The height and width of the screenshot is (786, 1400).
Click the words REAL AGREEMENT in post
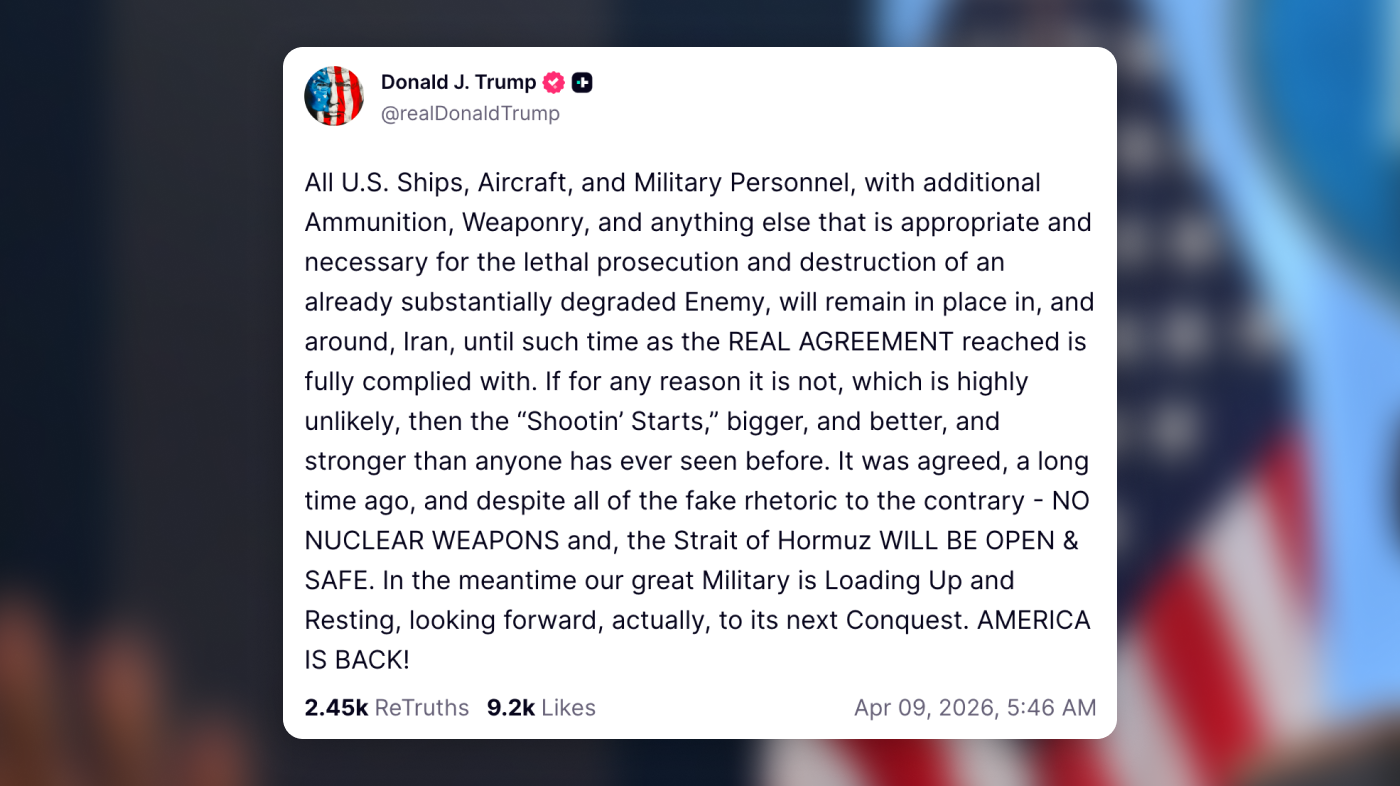coord(840,342)
